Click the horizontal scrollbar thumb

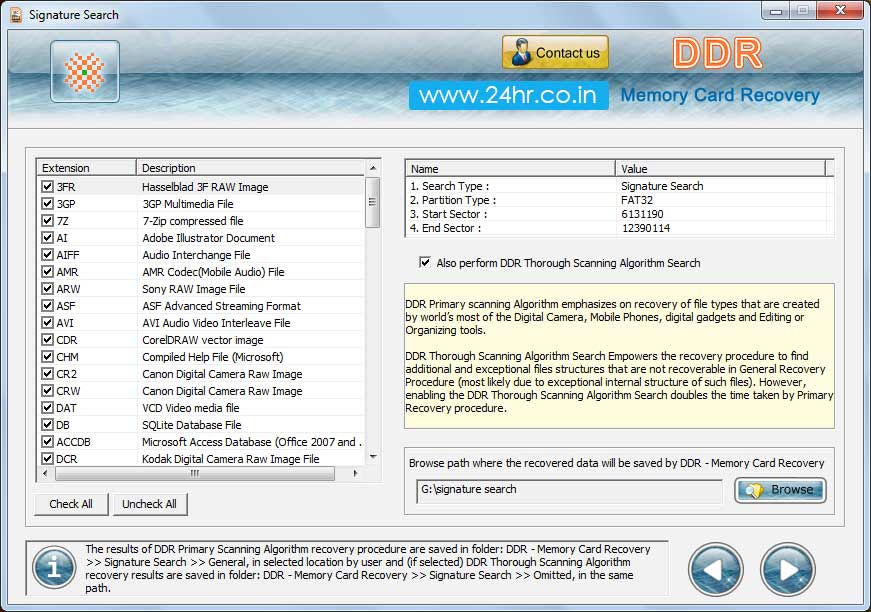[195, 473]
